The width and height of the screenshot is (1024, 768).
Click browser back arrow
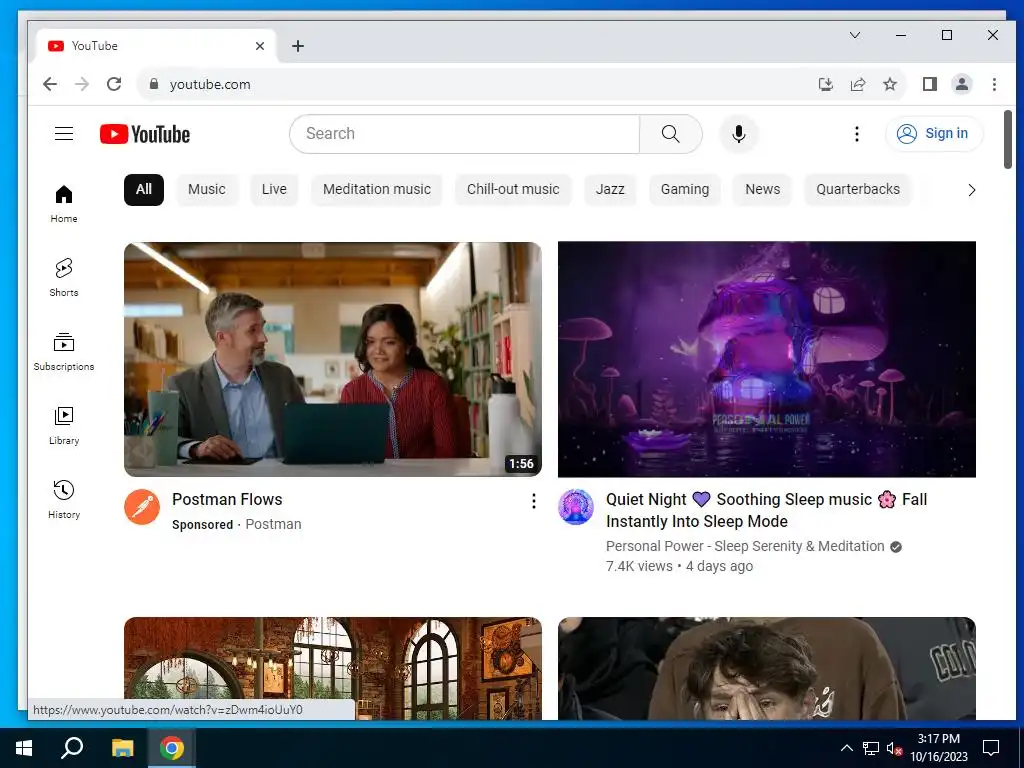tap(50, 84)
